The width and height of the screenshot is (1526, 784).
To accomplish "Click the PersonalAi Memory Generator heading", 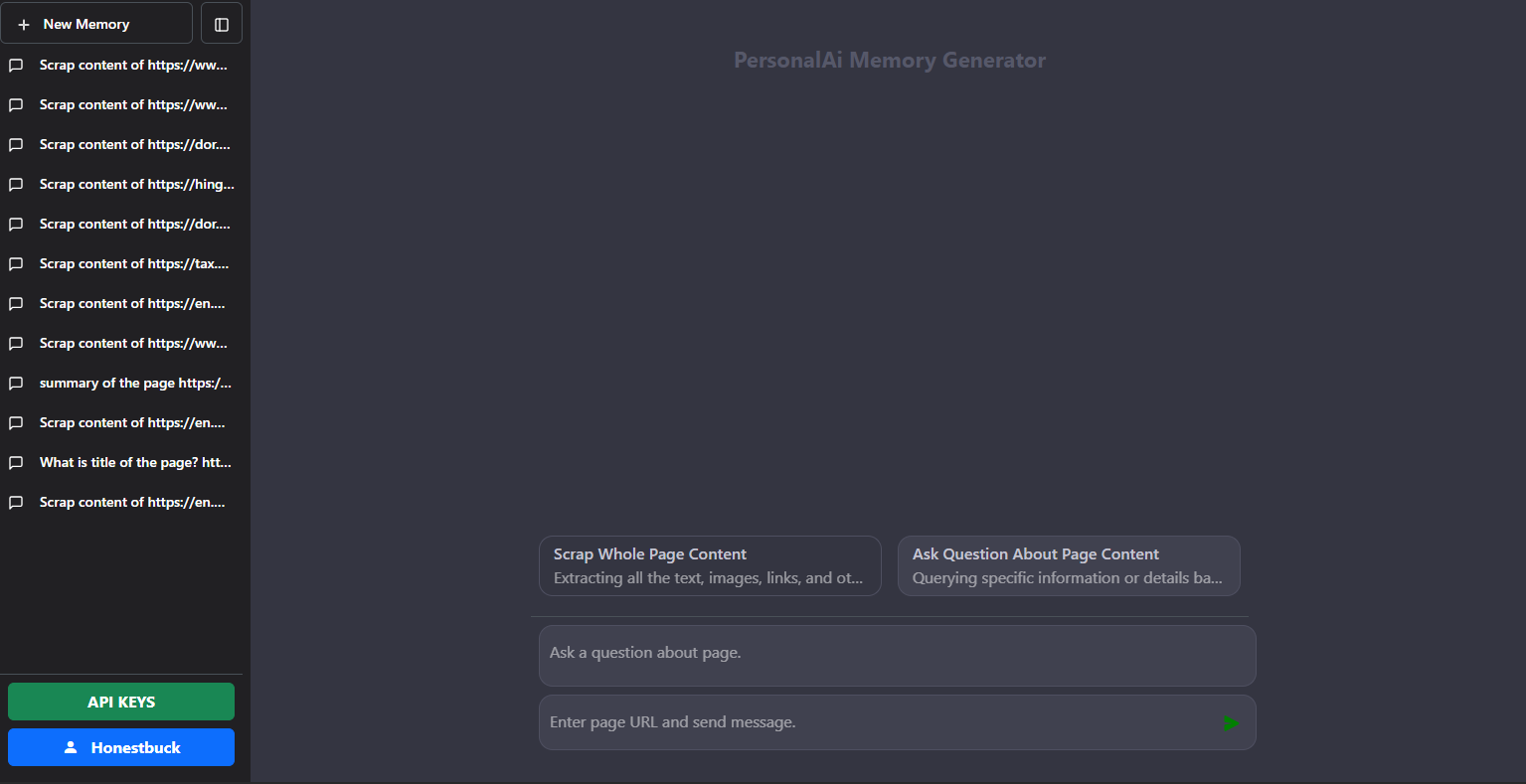I will point(890,61).
